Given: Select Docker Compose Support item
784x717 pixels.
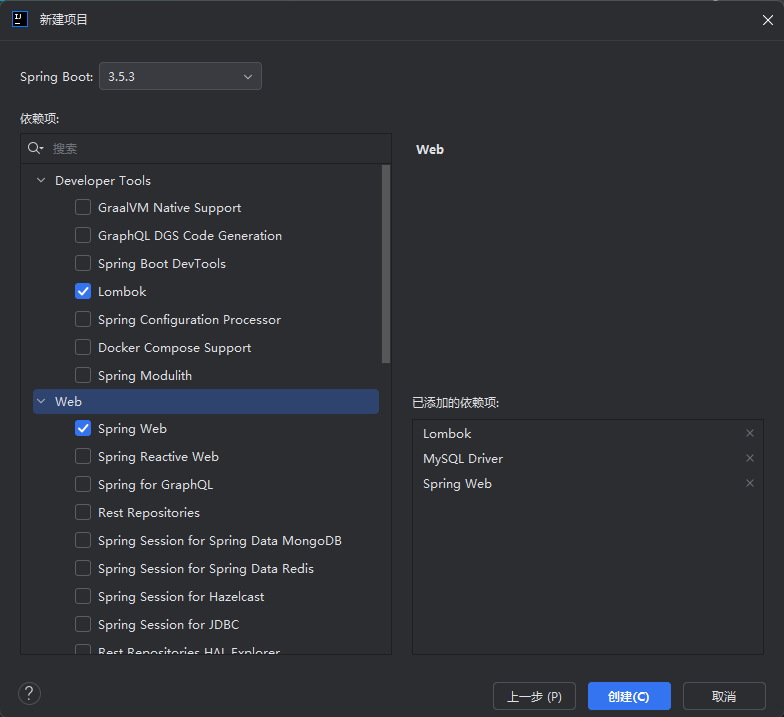Looking at the screenshot, I should [174, 348].
